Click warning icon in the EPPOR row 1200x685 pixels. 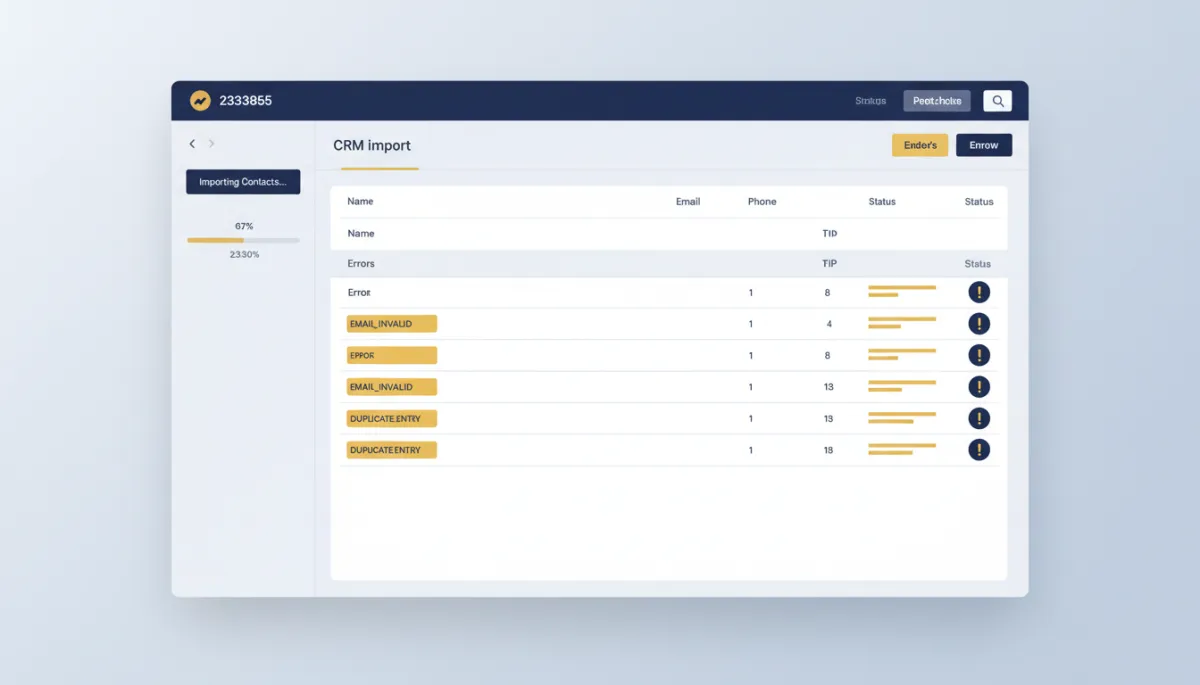[x=979, y=355]
